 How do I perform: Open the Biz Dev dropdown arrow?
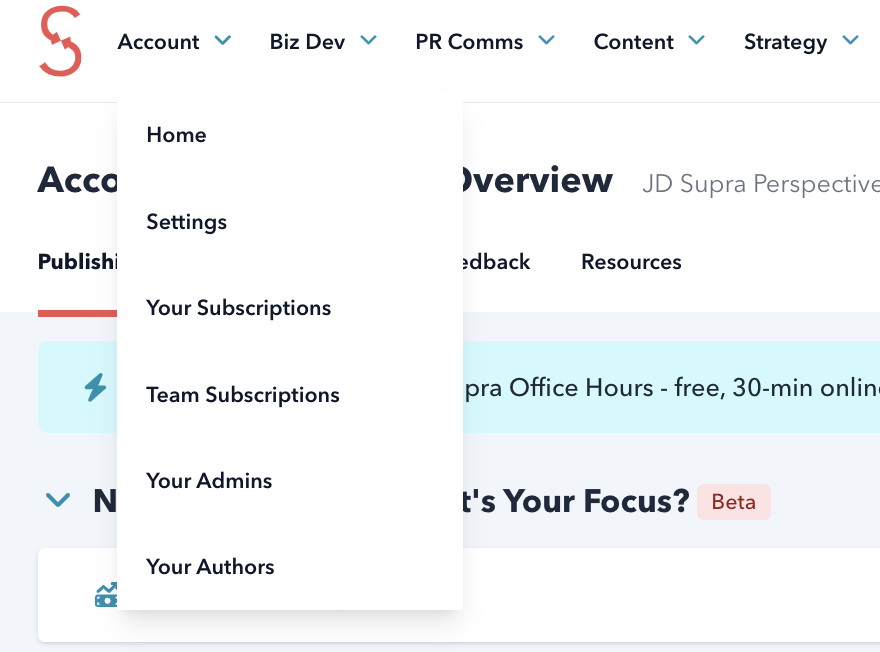[369, 41]
